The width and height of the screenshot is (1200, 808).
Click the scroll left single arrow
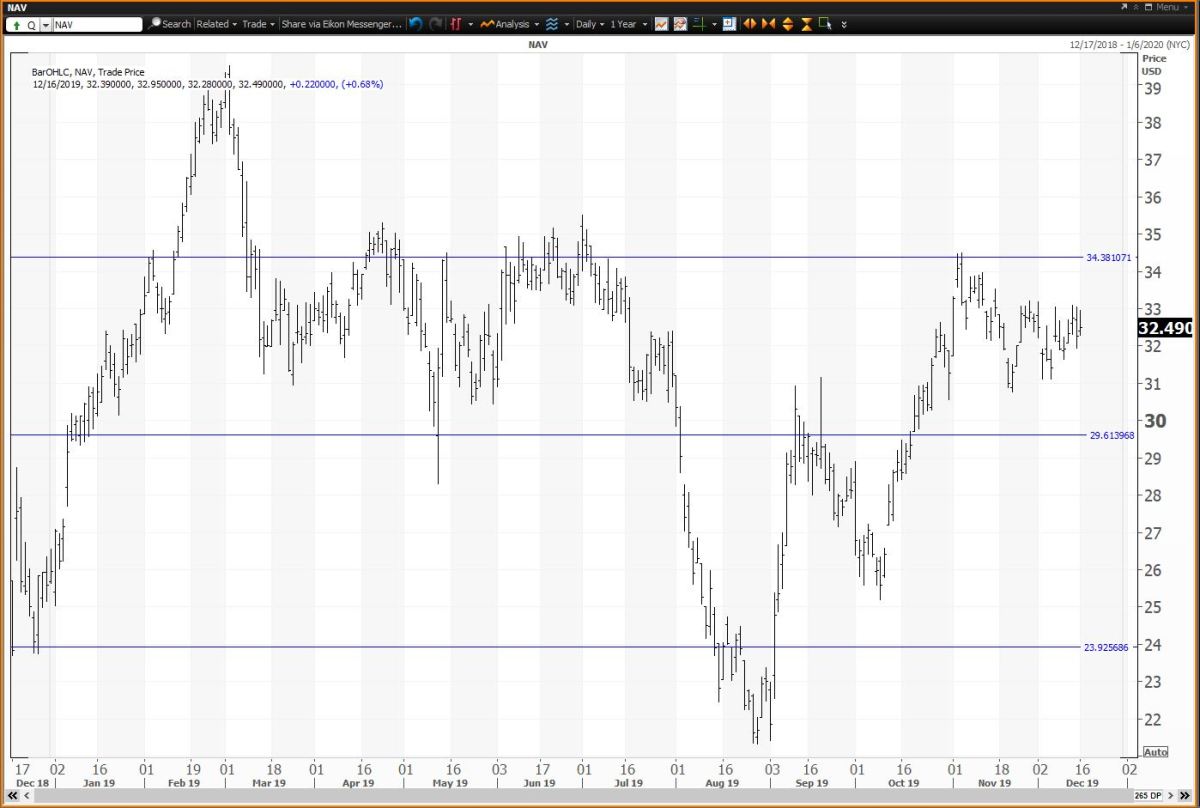[27, 795]
